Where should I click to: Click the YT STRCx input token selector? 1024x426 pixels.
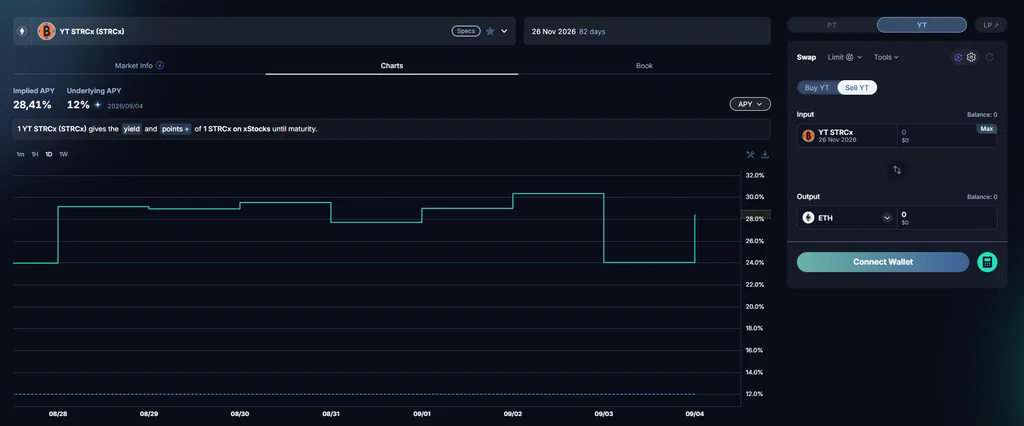[x=847, y=135]
